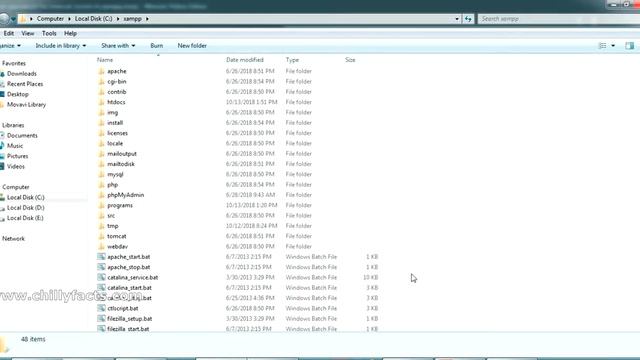Click the change view icon
The height and width of the screenshot is (360, 640).
[602, 46]
